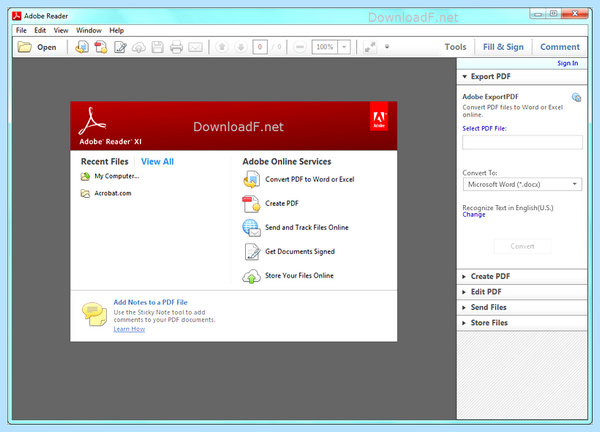
Task: Click the Convert button
Action: point(523,246)
